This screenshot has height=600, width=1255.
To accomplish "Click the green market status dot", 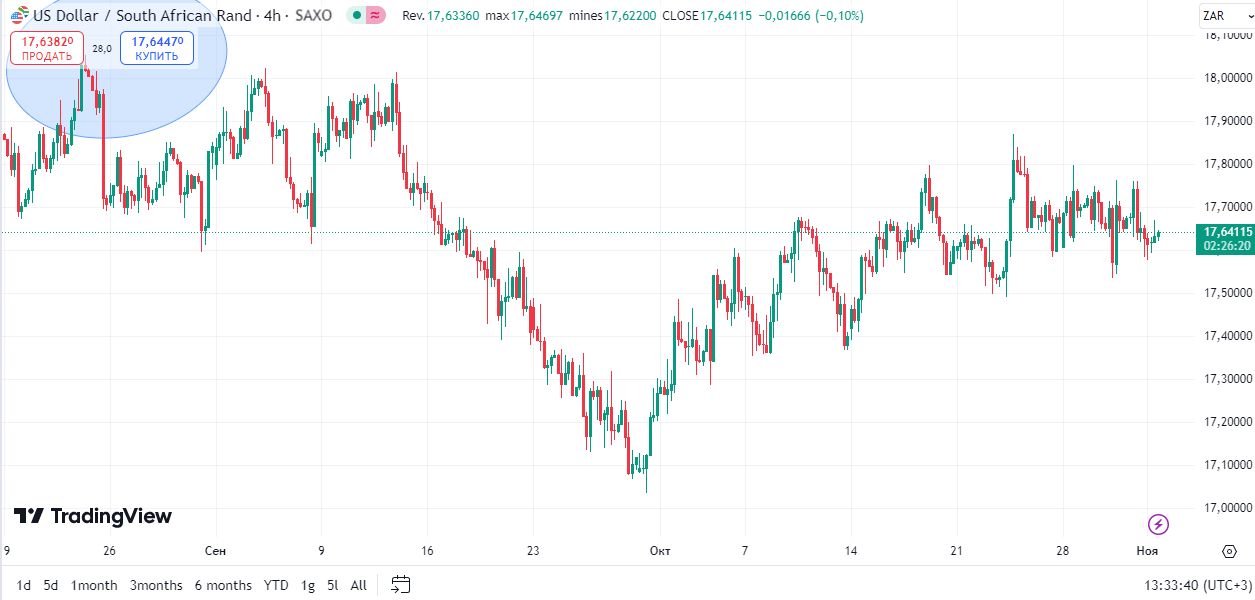I will 356,16.
